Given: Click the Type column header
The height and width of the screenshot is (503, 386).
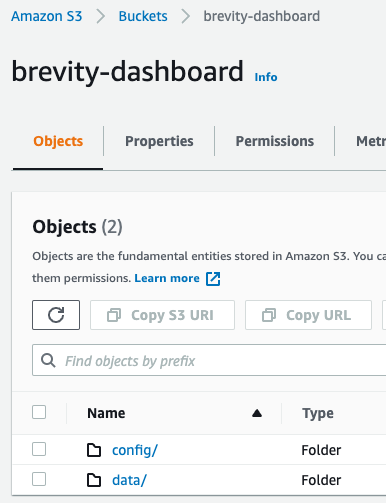Looking at the screenshot, I should (318, 413).
